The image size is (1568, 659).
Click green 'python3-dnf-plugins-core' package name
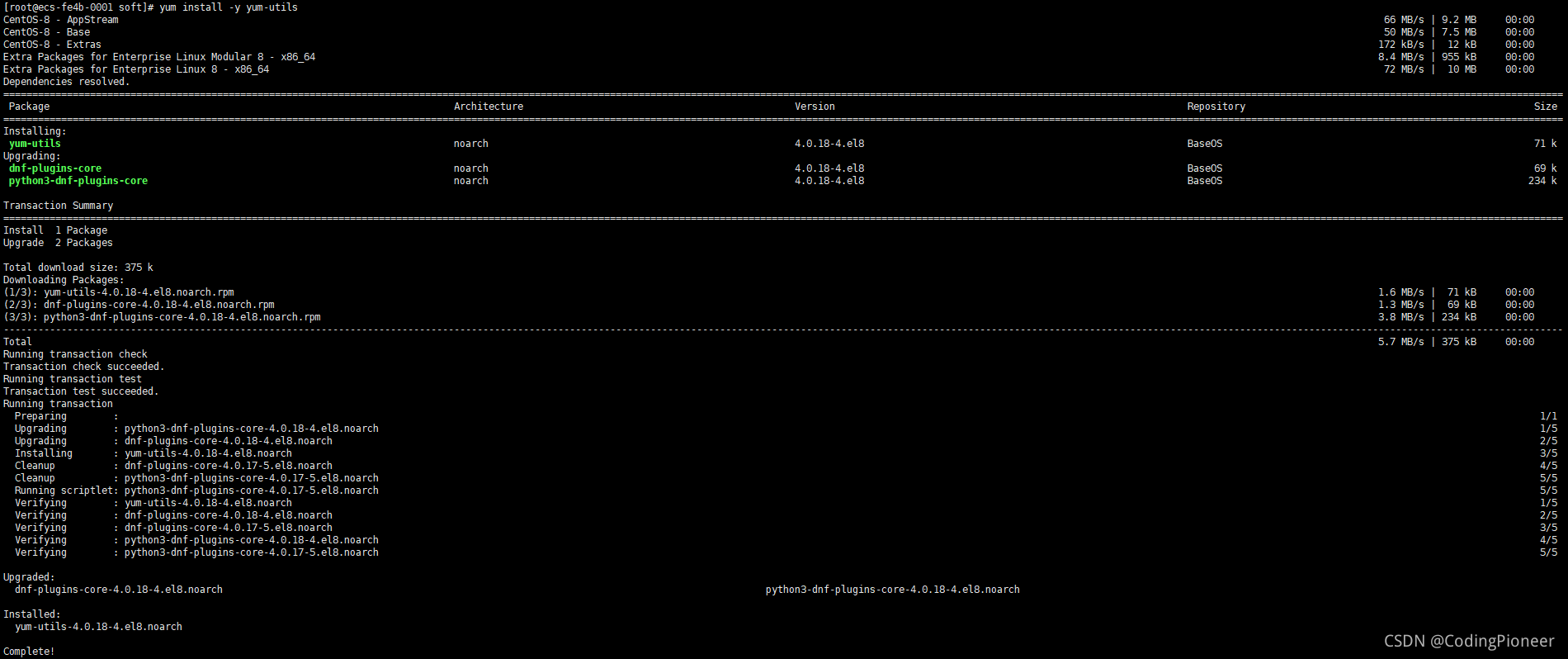tap(78, 181)
